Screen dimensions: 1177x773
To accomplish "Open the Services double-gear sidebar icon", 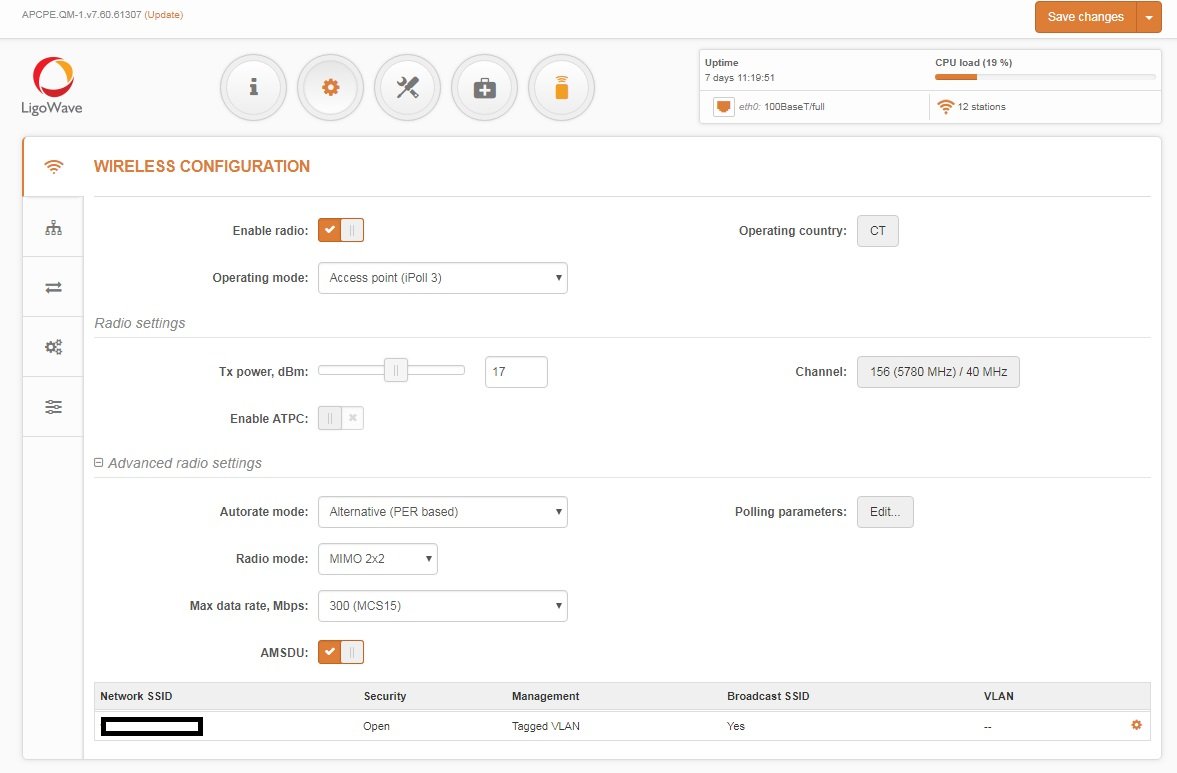I will [53, 347].
